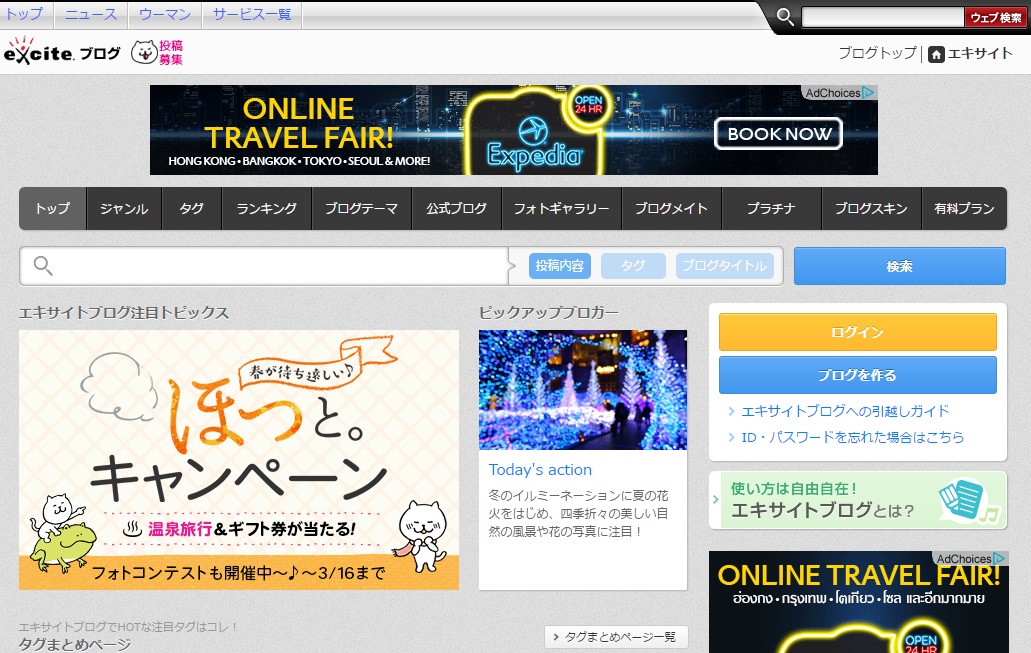Click the ウェブ検索 button
The height and width of the screenshot is (653, 1031).
tap(995, 17)
